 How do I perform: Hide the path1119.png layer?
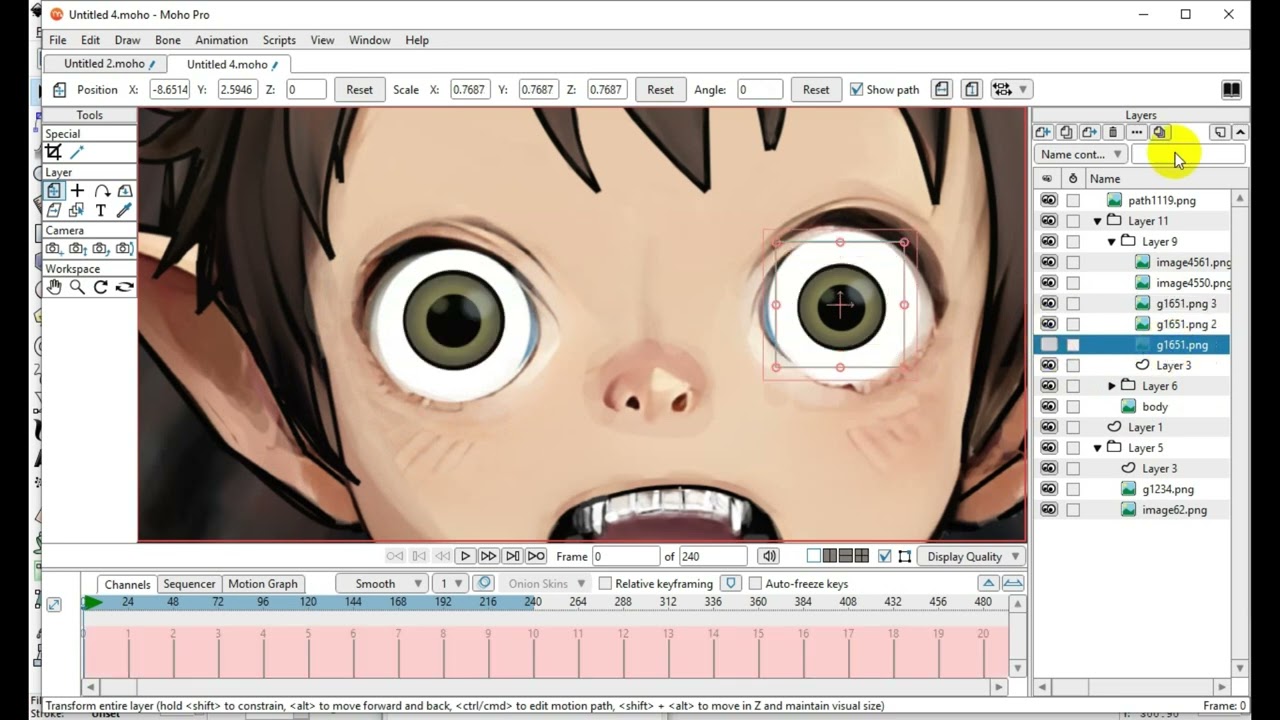pyautogui.click(x=1048, y=200)
